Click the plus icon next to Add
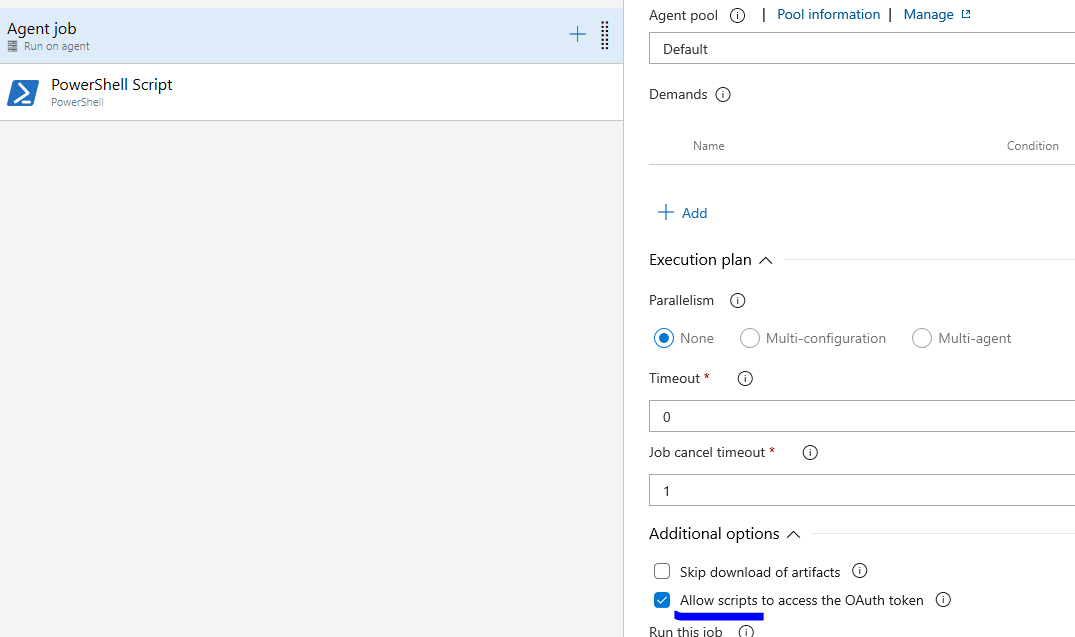The height and width of the screenshot is (637, 1075). [x=665, y=212]
